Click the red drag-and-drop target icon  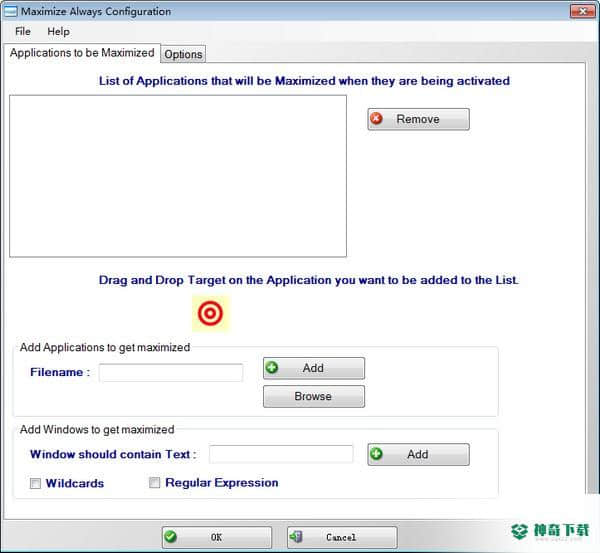[210, 313]
